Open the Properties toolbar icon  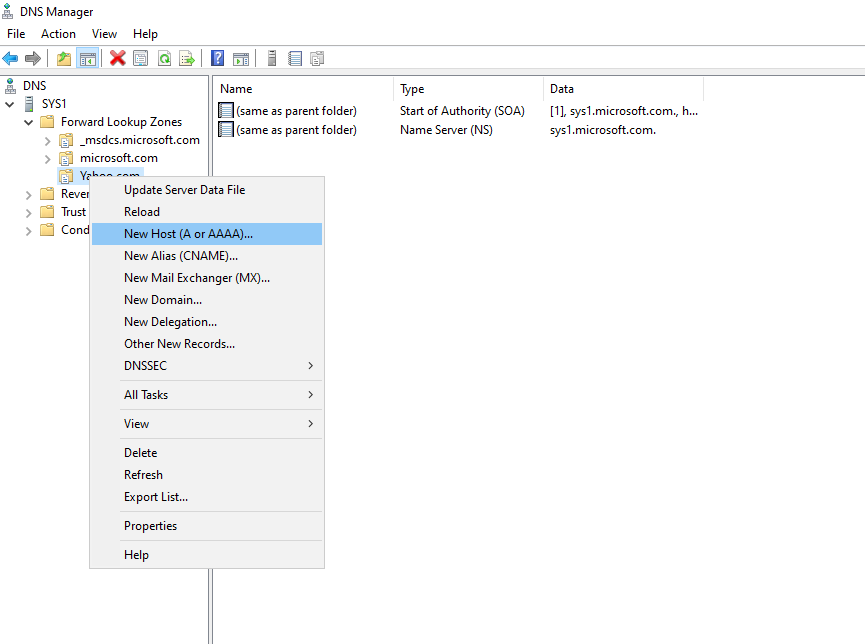[x=141, y=58]
